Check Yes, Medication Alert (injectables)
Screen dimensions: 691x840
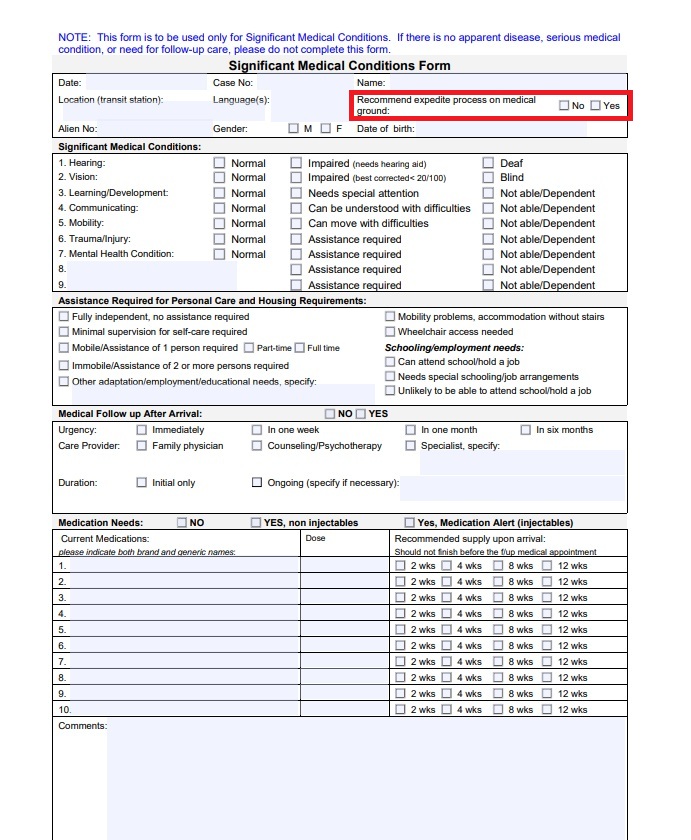point(410,523)
